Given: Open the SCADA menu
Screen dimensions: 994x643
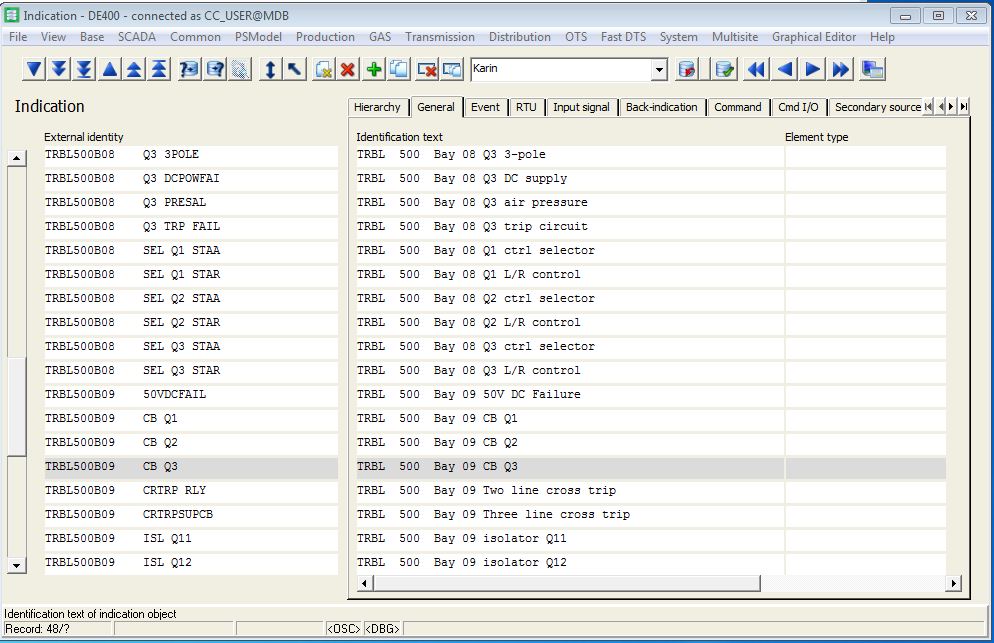Looking at the screenshot, I should point(137,37).
